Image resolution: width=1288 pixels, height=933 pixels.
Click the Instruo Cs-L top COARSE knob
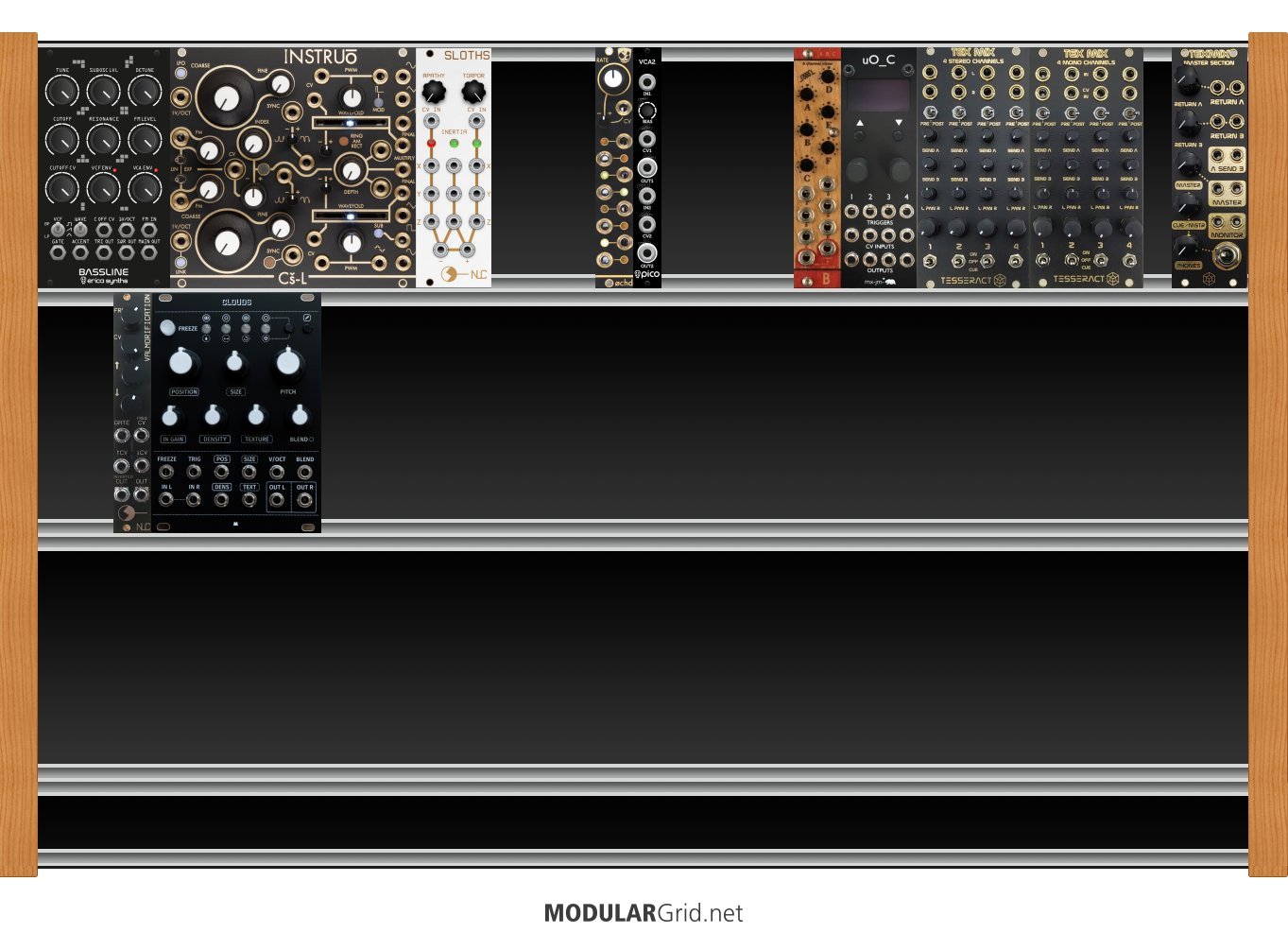pos(226,97)
